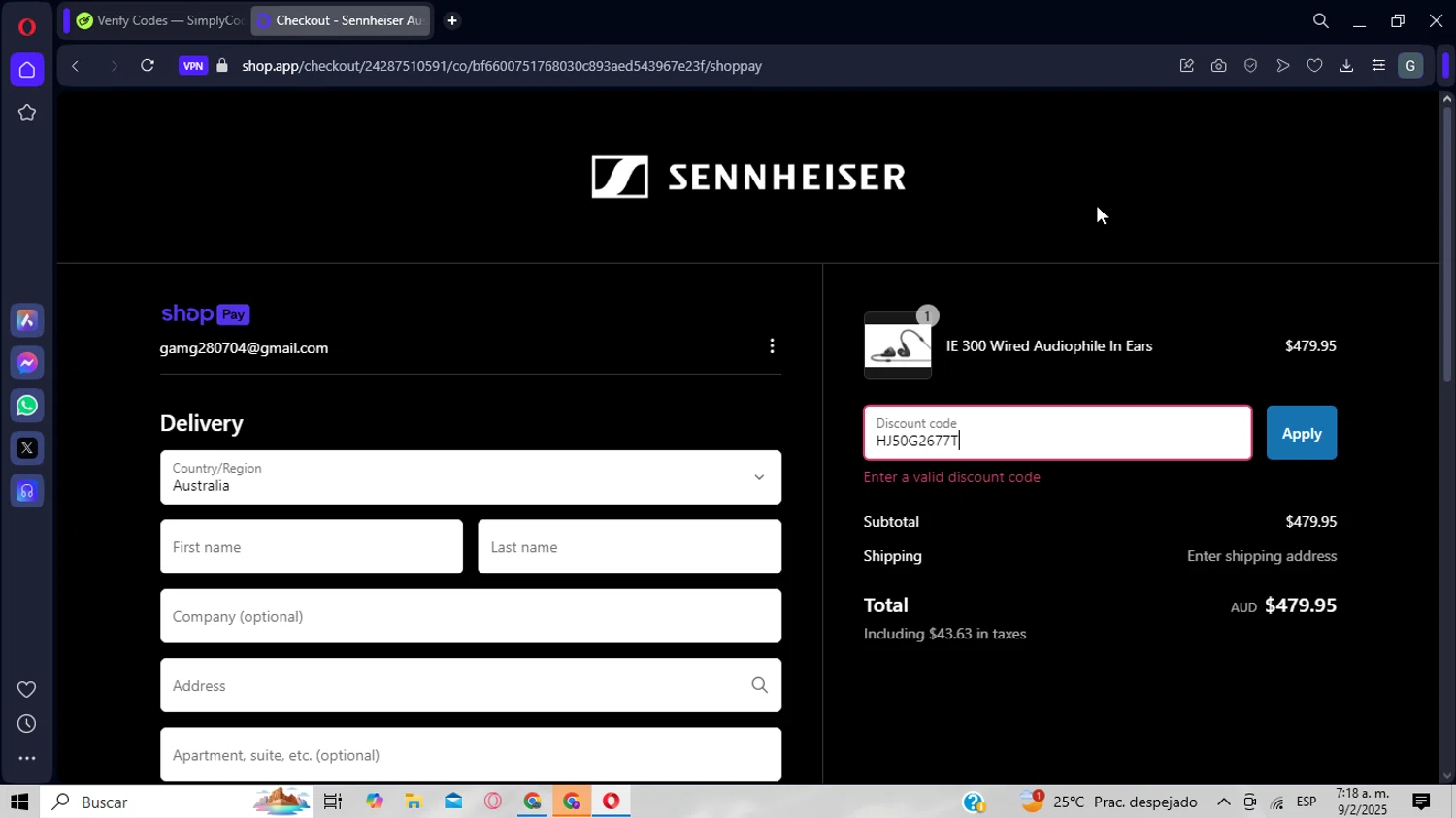Go back to previous page
This screenshot has width=1456, height=818.
(x=75, y=66)
